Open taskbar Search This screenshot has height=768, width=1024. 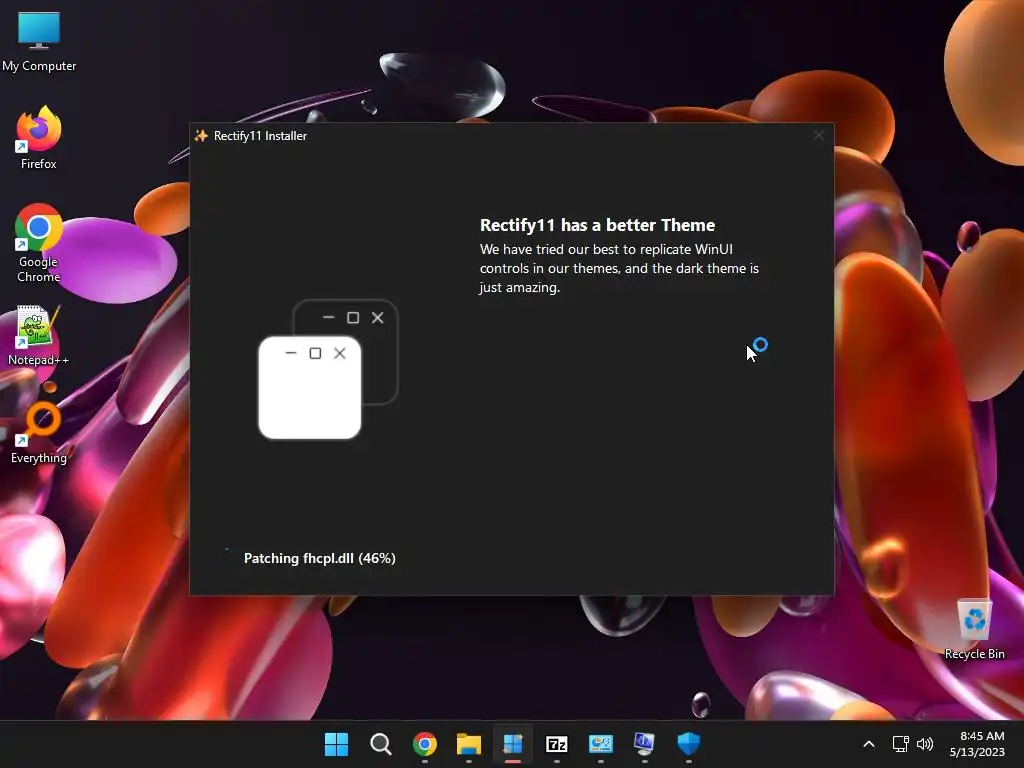[380, 744]
